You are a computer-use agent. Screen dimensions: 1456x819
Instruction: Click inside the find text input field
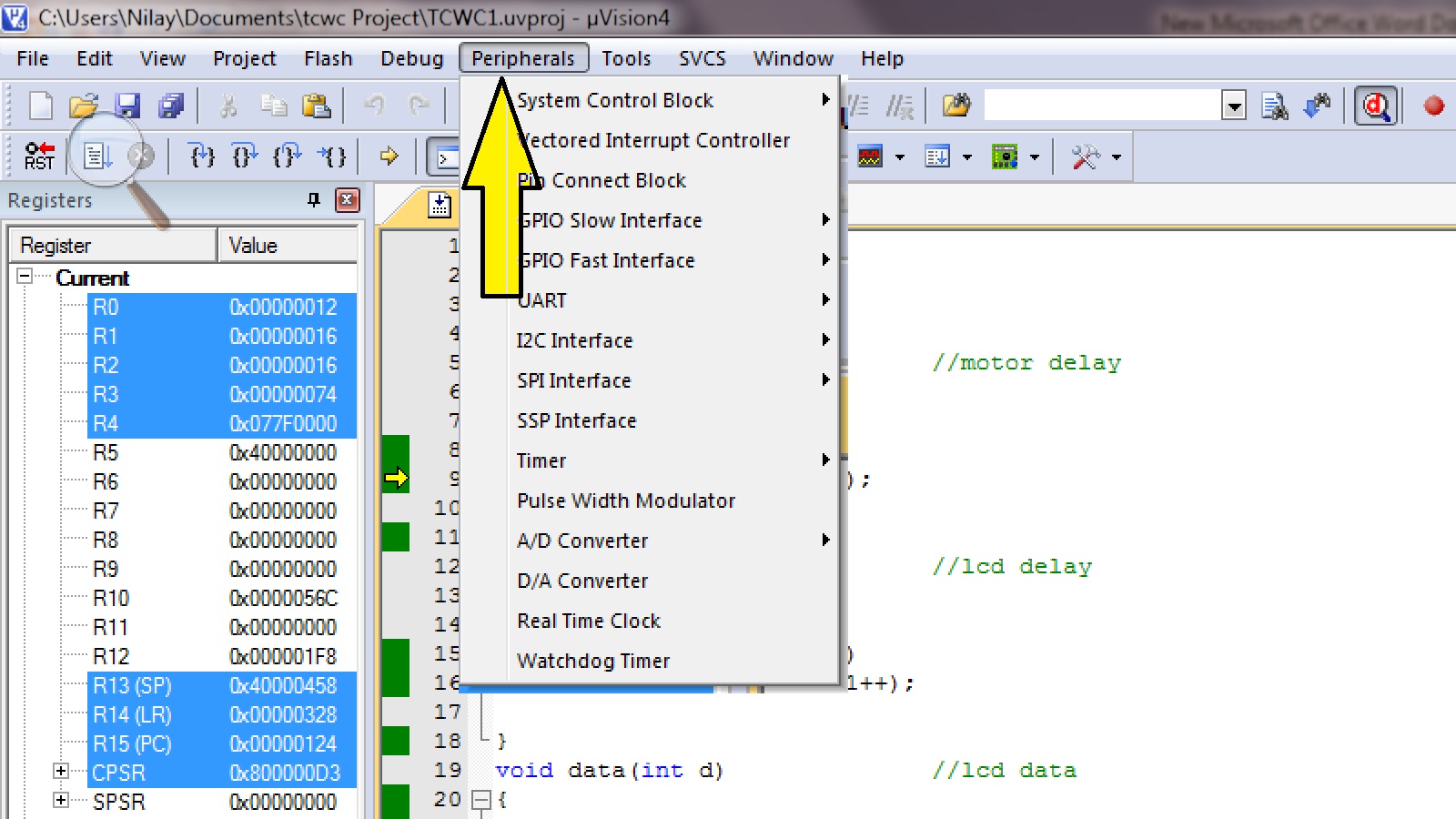(1102, 106)
